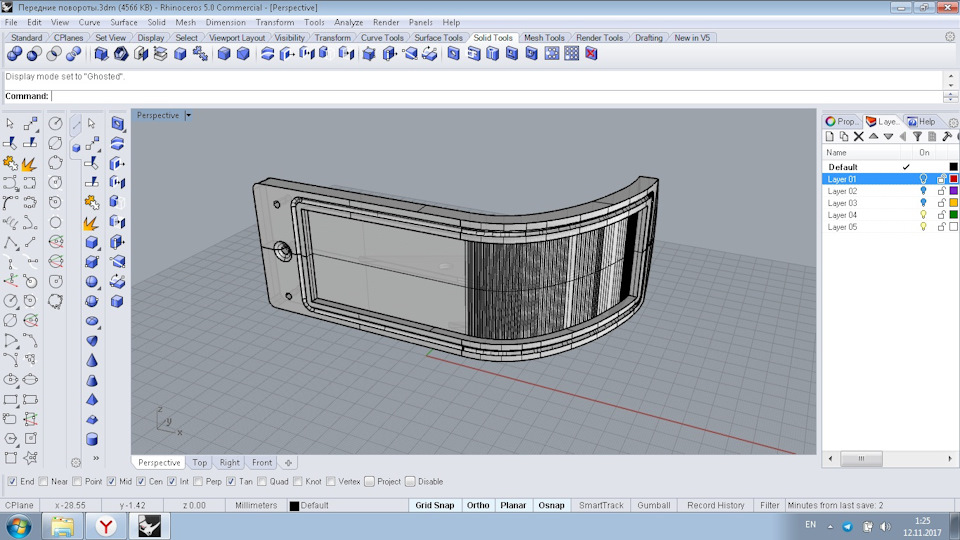The image size is (960, 540).
Task: Open the Prop panel tab
Action: pos(842,121)
